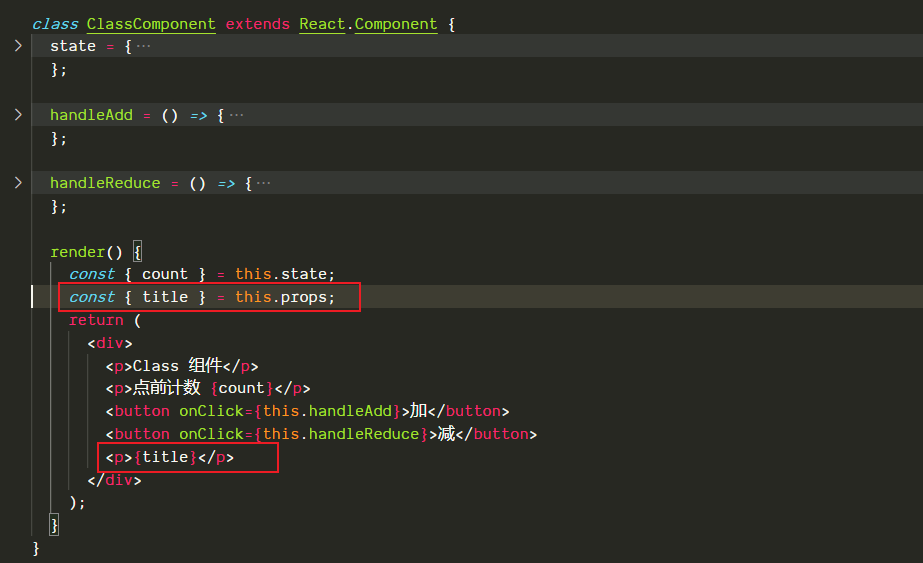Click the handleAdd method name definition

[91, 115]
